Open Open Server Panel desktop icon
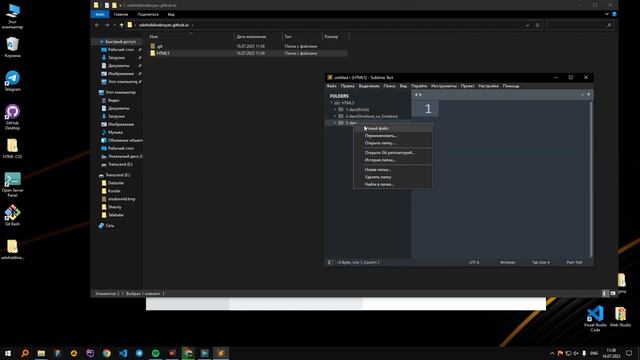This screenshot has width=640, height=360. [13, 184]
